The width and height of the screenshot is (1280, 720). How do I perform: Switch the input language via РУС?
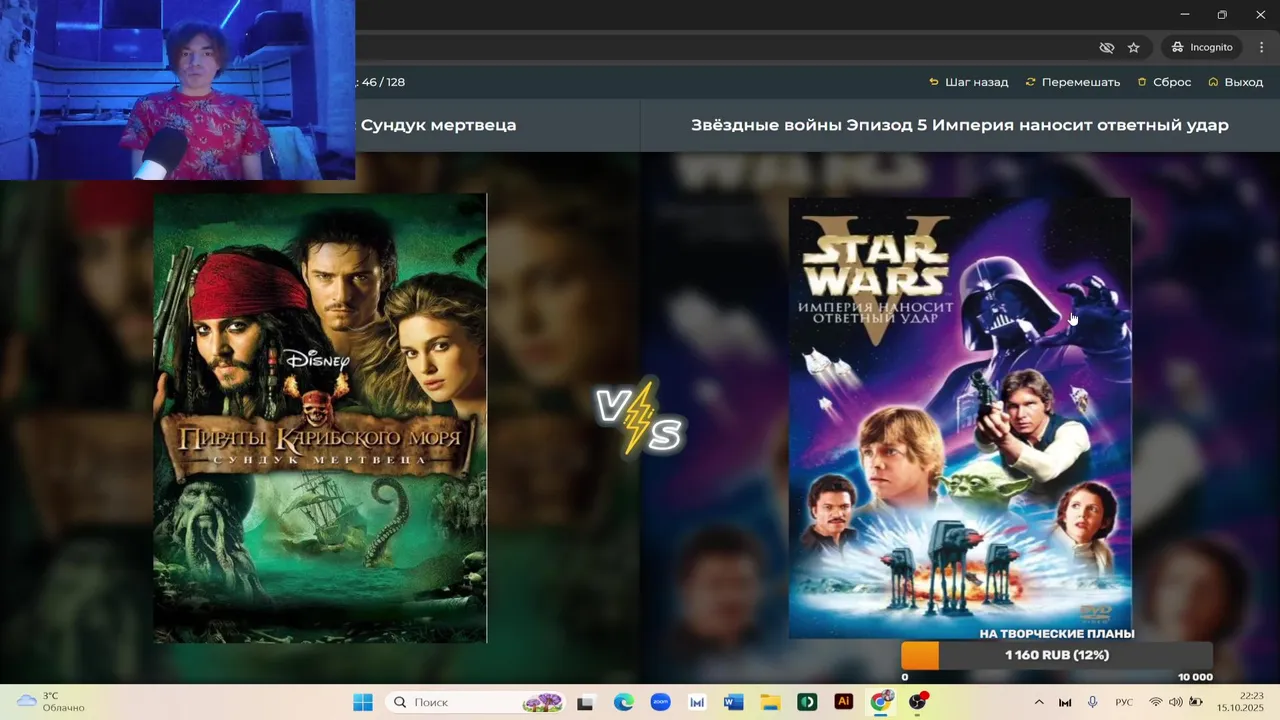[x=1124, y=702]
